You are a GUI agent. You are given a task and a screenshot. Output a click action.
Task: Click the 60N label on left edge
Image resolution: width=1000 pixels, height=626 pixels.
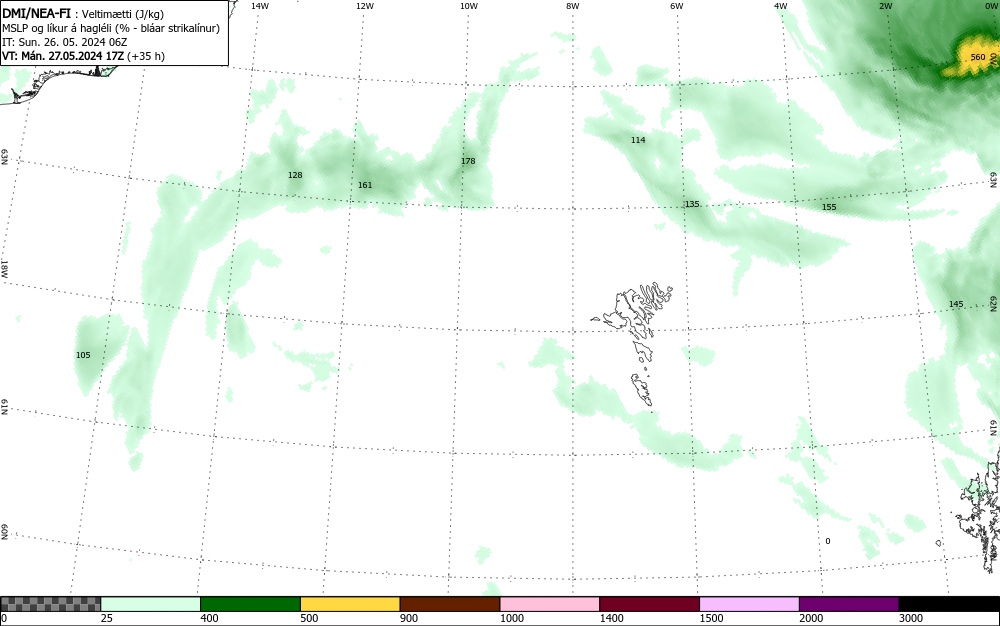pyautogui.click(x=4, y=532)
